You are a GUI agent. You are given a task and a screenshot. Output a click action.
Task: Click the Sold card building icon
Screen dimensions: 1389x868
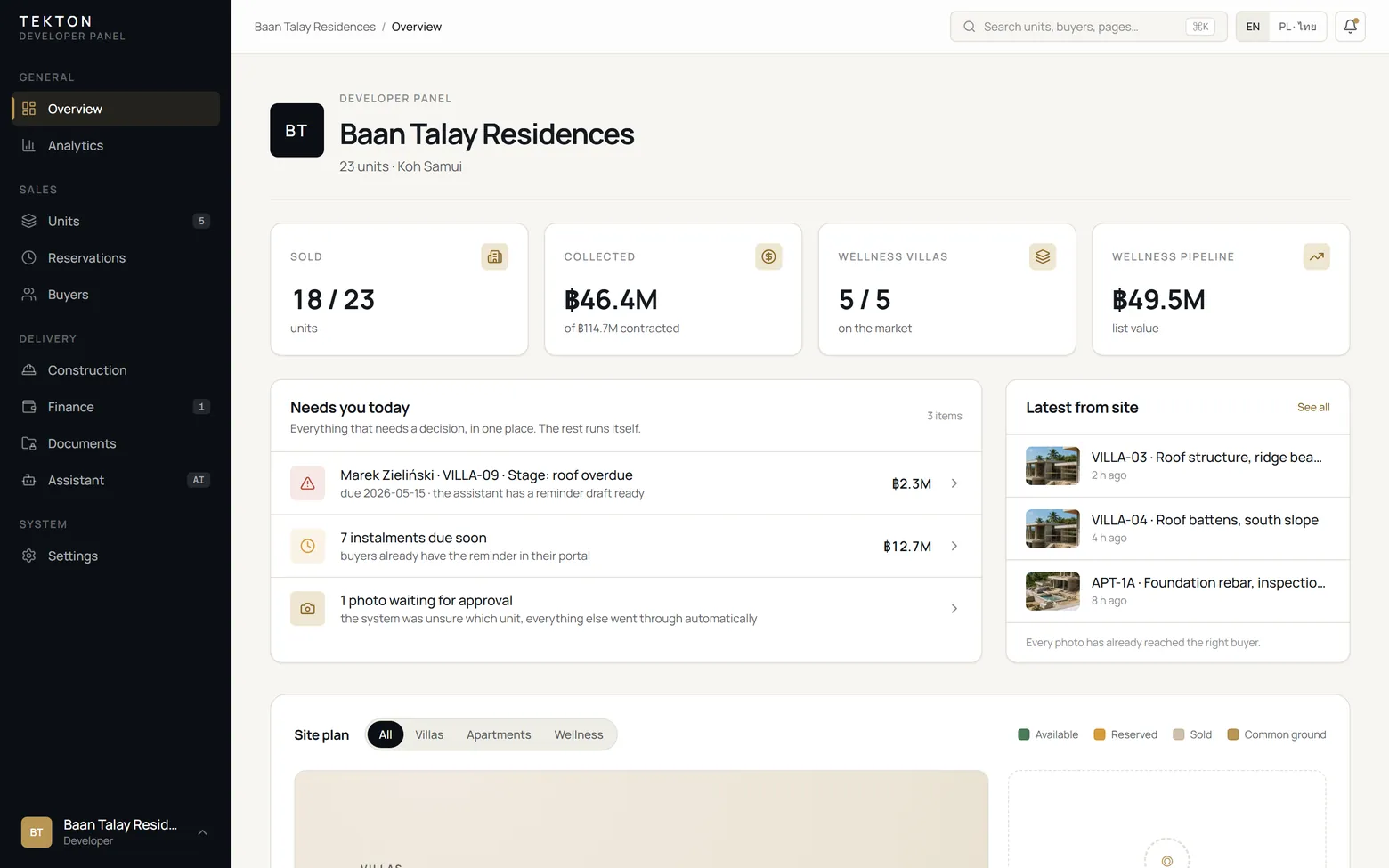pos(495,256)
